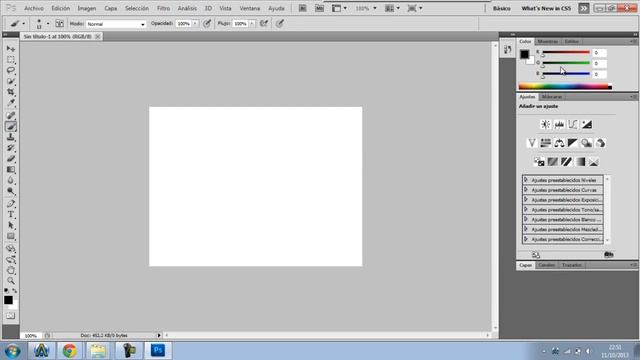Add a Hue/Saturation adjustment
This screenshot has height=360, width=640.
(x=545, y=143)
